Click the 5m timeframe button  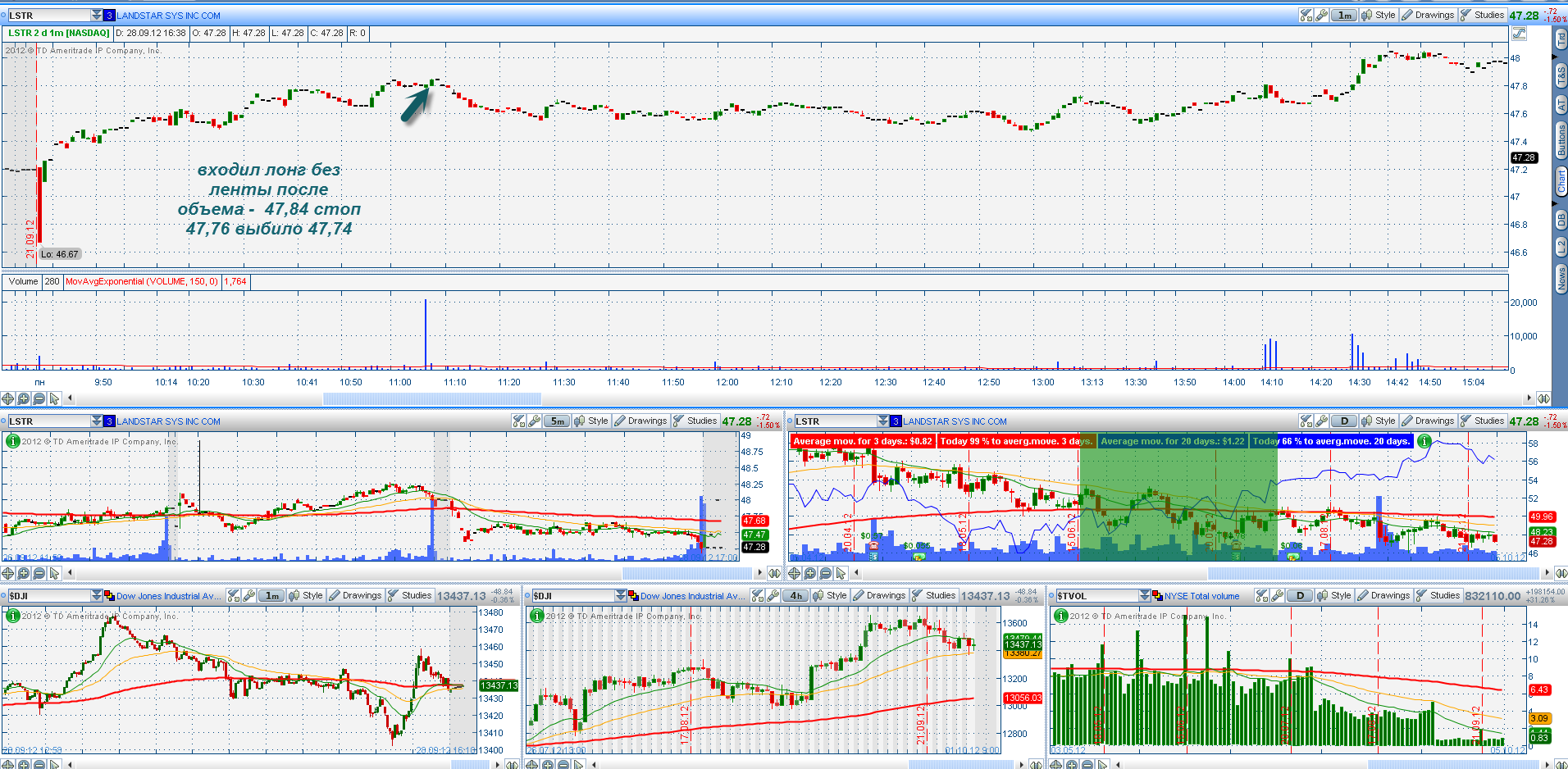pos(557,421)
